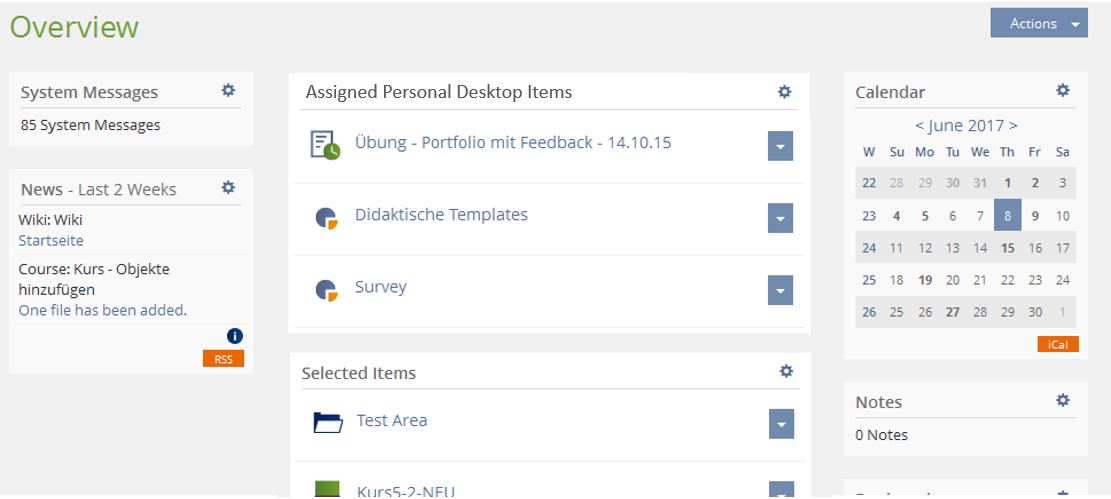Viewport: 1111px width, 499px height.
Task: Open System Messages settings gear
Action: [228, 91]
